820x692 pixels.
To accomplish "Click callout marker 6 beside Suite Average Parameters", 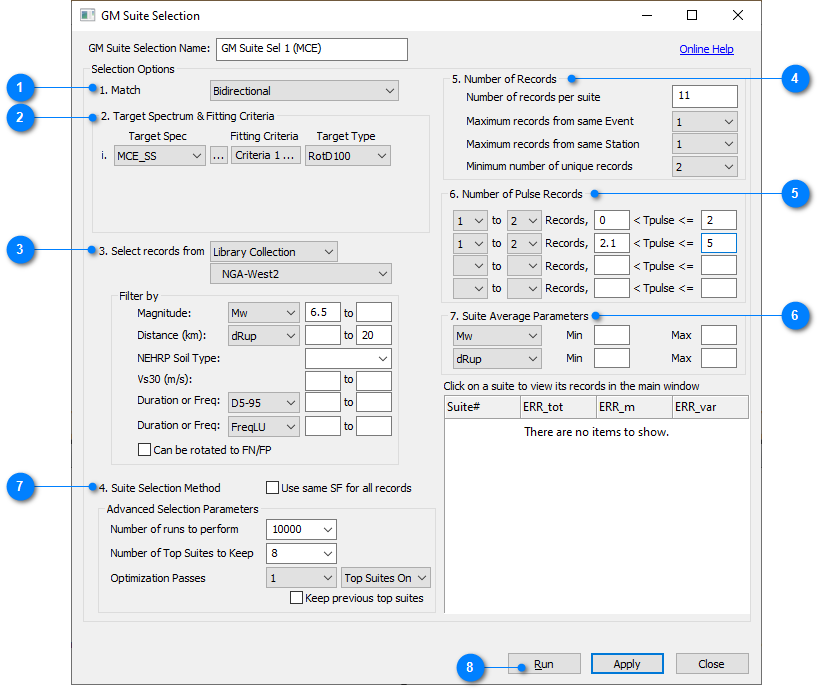I will click(794, 315).
